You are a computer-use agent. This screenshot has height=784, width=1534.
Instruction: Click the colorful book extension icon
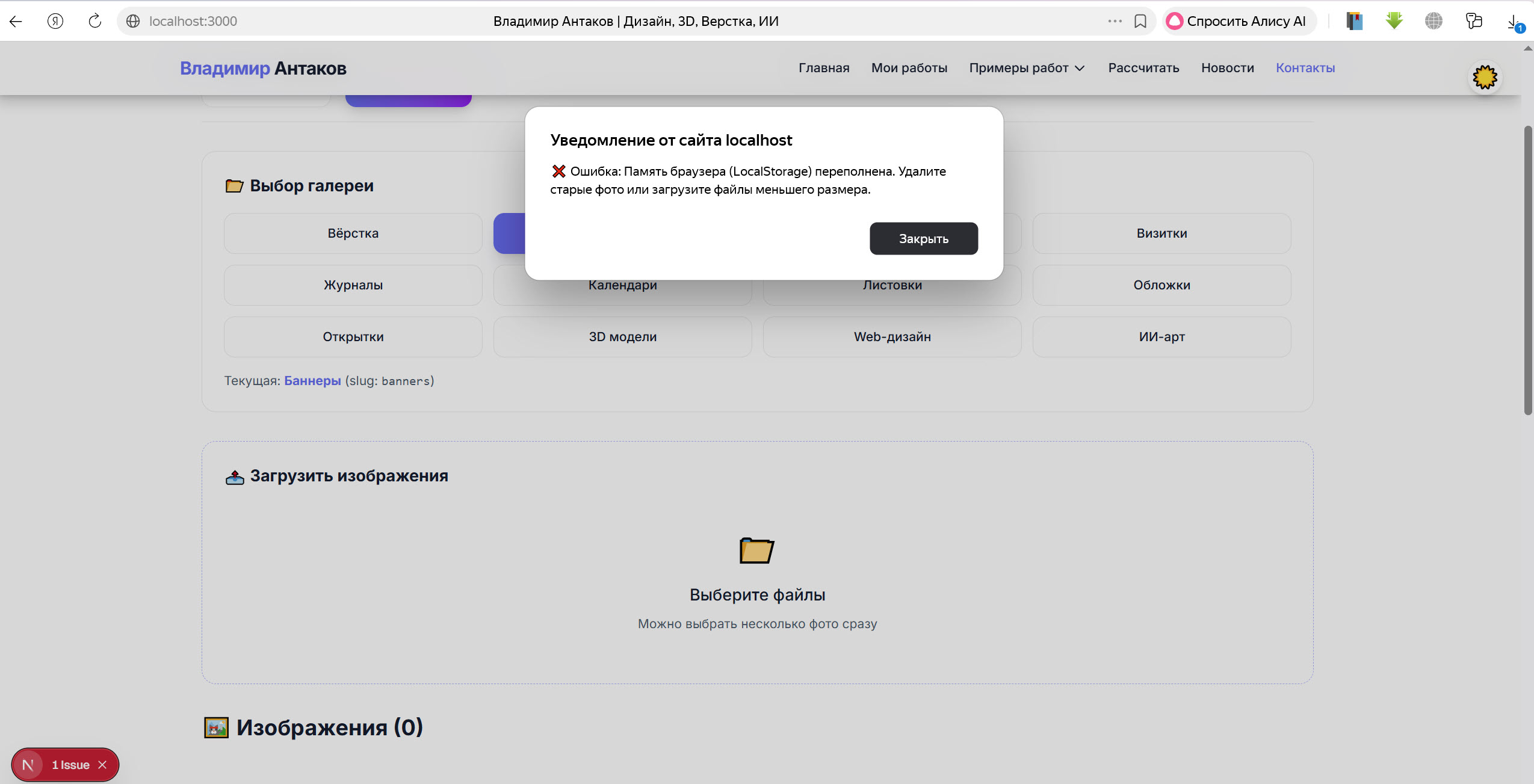point(1355,21)
